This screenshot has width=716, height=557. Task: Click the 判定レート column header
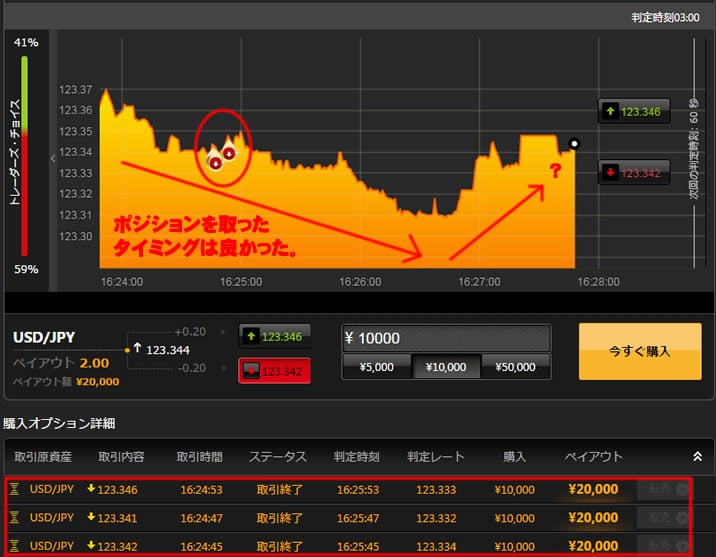(436, 457)
